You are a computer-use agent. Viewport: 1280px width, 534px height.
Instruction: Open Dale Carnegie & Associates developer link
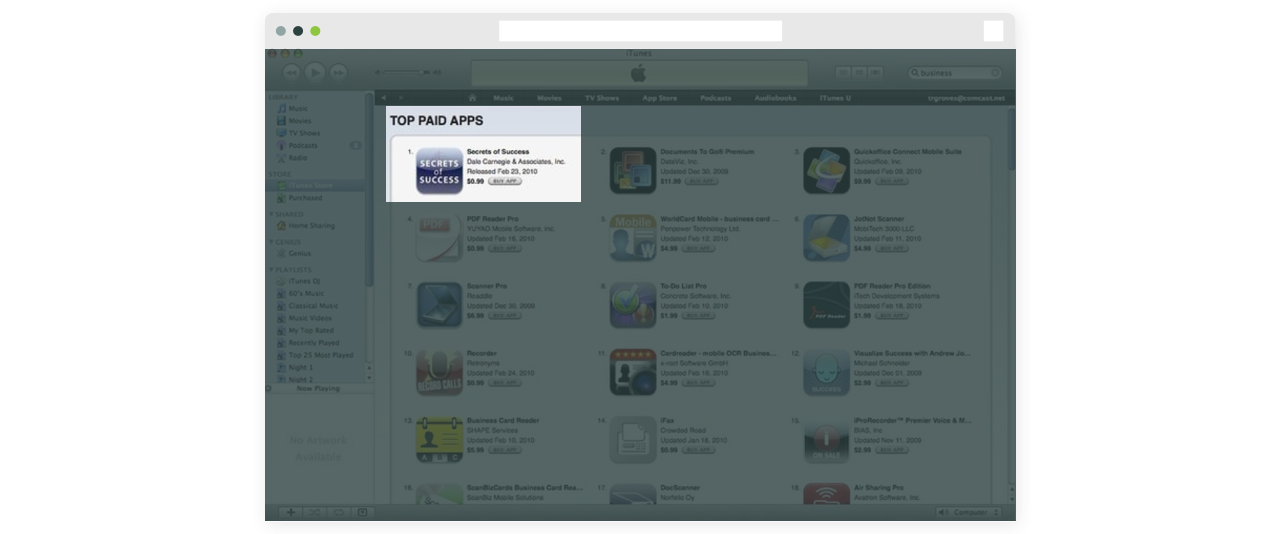coord(516,161)
